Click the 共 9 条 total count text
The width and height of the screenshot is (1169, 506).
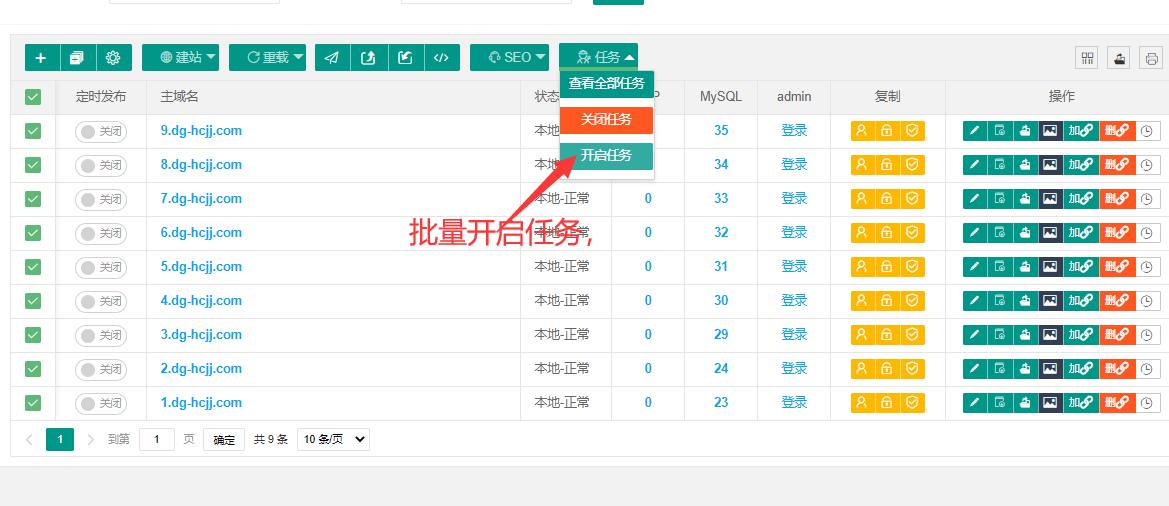[271, 440]
